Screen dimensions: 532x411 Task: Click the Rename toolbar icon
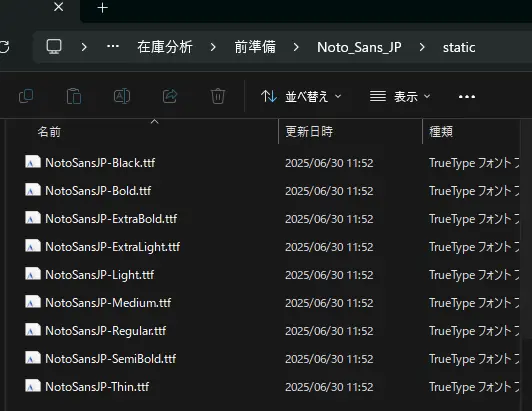coord(122,96)
